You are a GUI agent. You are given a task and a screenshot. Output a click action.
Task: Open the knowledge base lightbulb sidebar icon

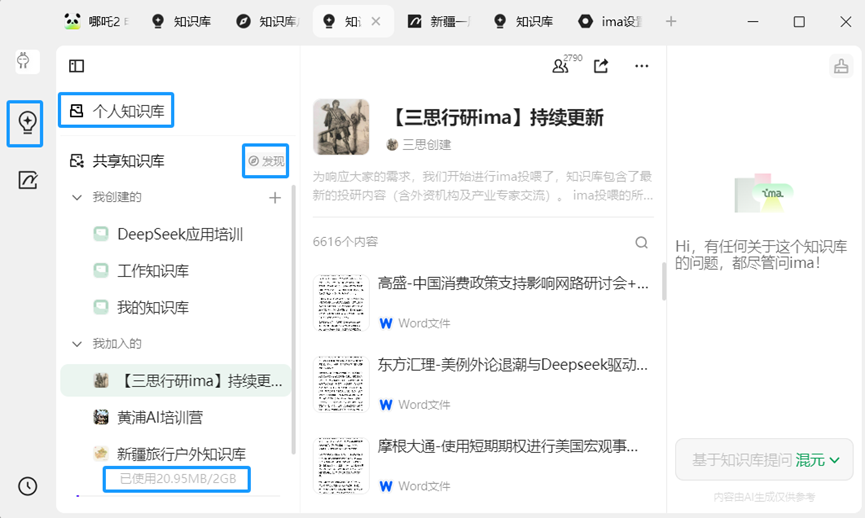(26, 122)
